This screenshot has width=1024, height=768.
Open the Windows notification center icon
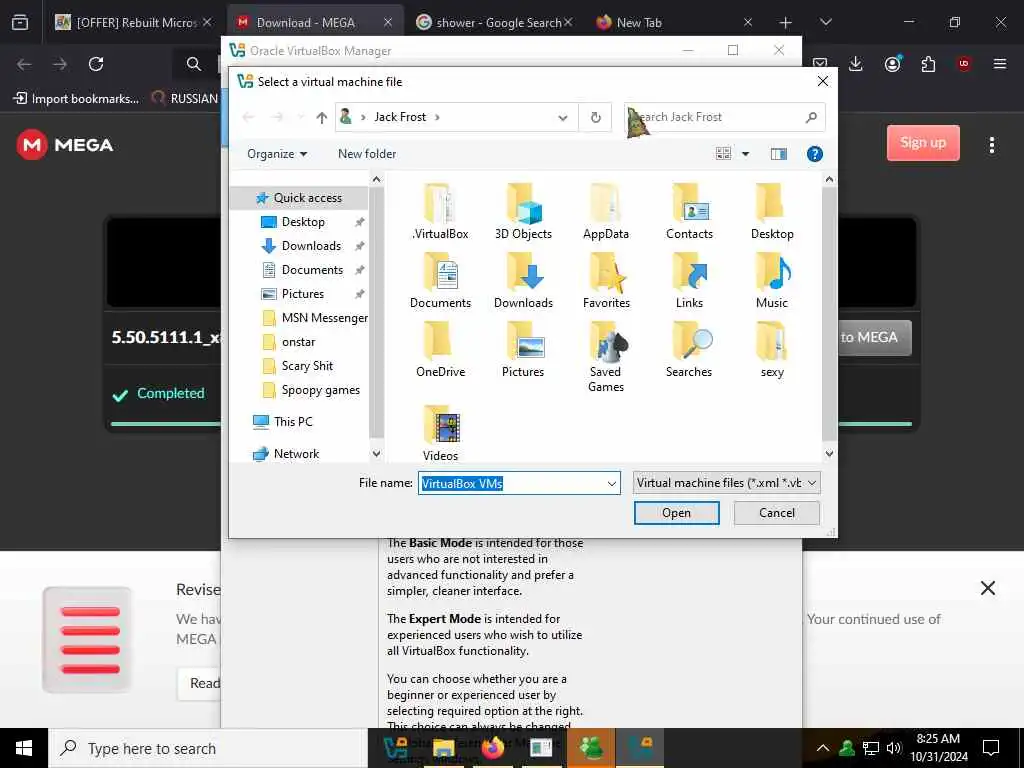tap(991, 748)
